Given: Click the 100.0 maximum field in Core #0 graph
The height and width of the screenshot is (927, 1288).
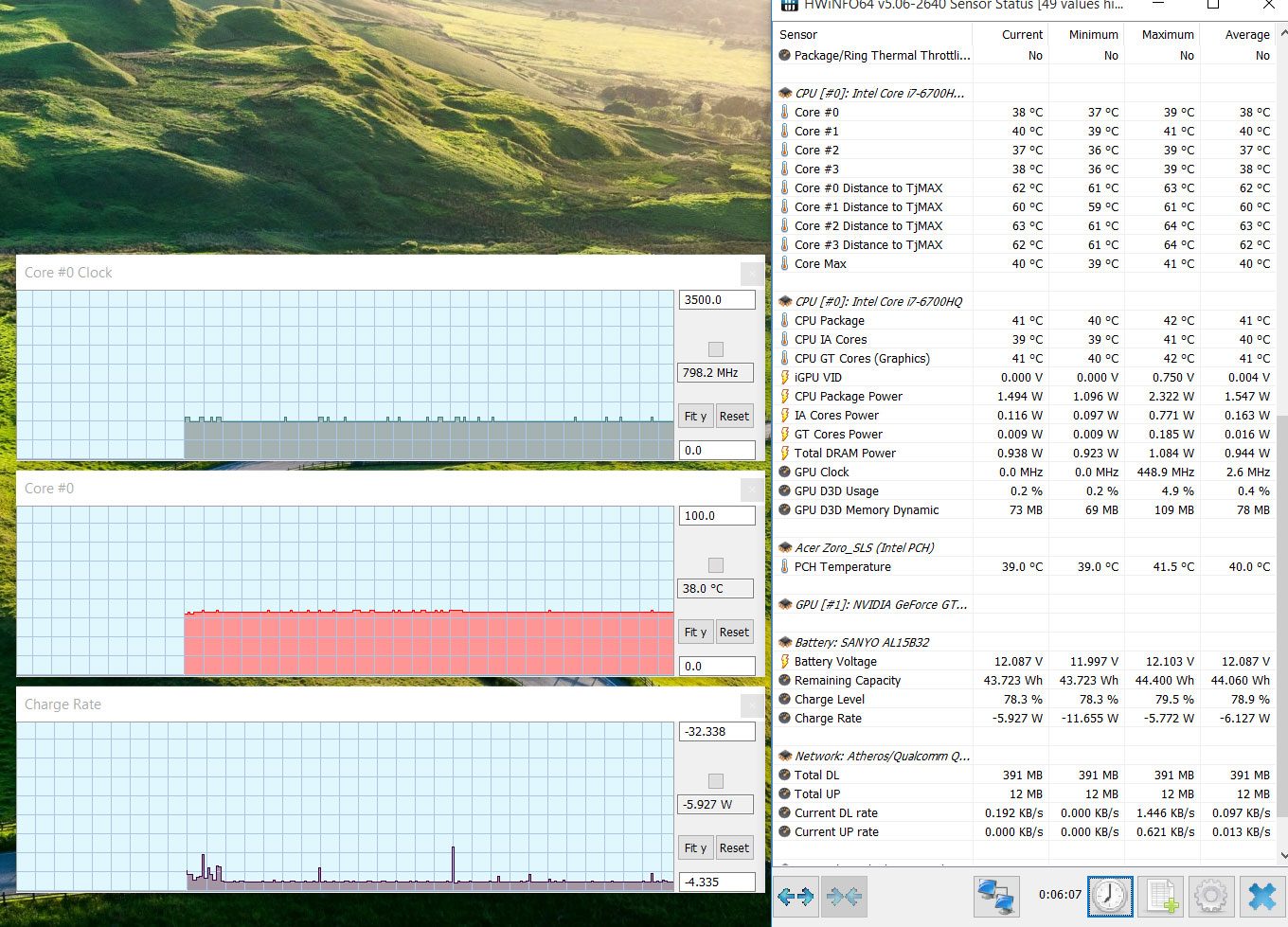Looking at the screenshot, I should click(717, 515).
